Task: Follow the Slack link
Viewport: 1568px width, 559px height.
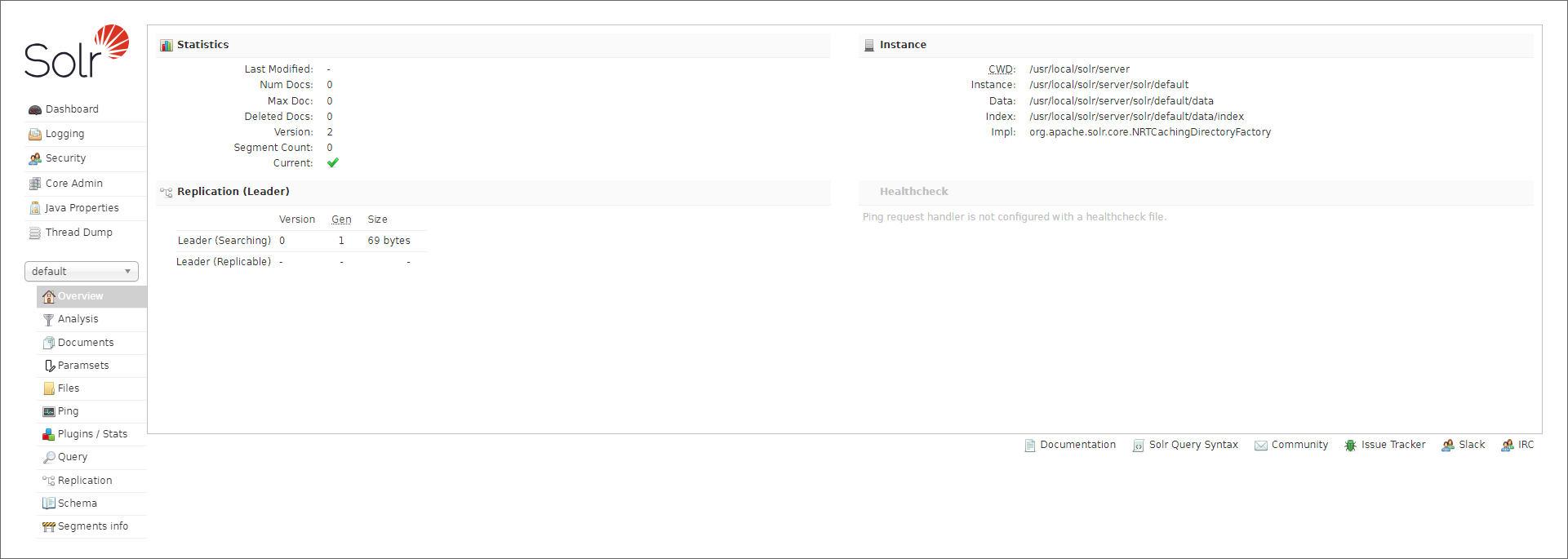Action: [1472, 445]
